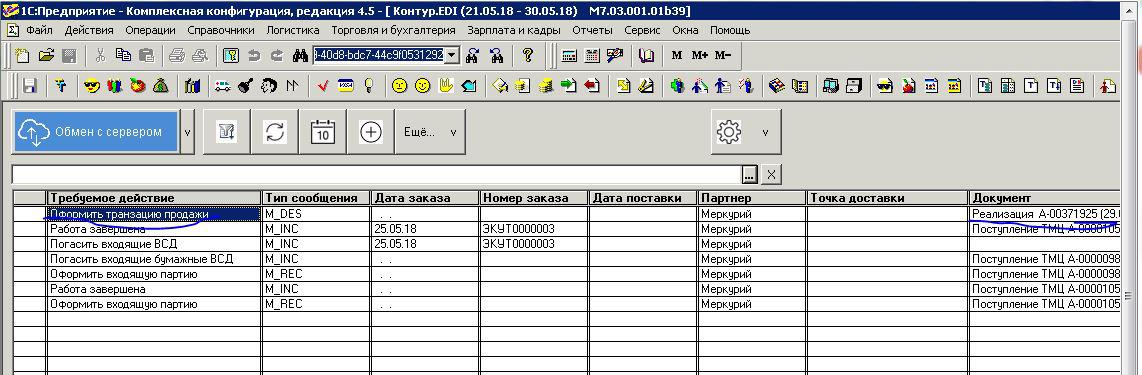Click the Реализация А-00371925 document cell

(x=1044, y=214)
